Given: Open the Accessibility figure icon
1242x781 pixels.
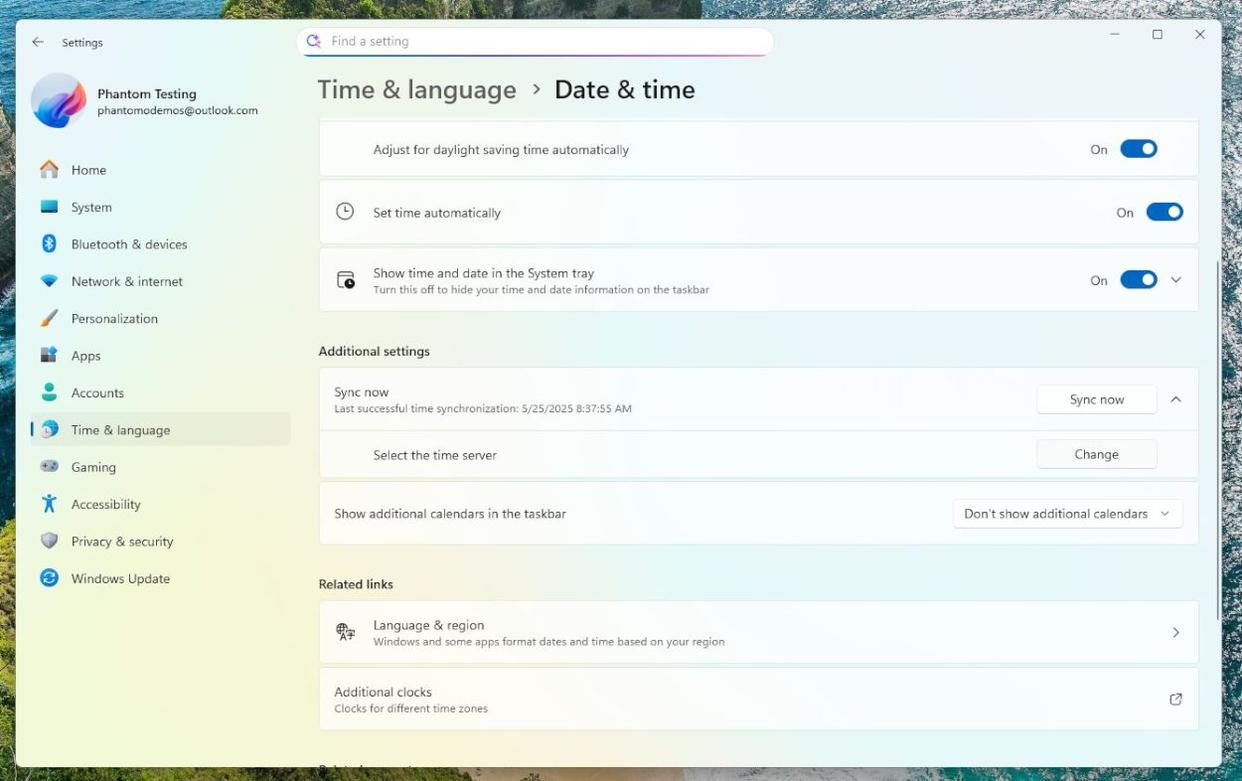Looking at the screenshot, I should point(49,504).
